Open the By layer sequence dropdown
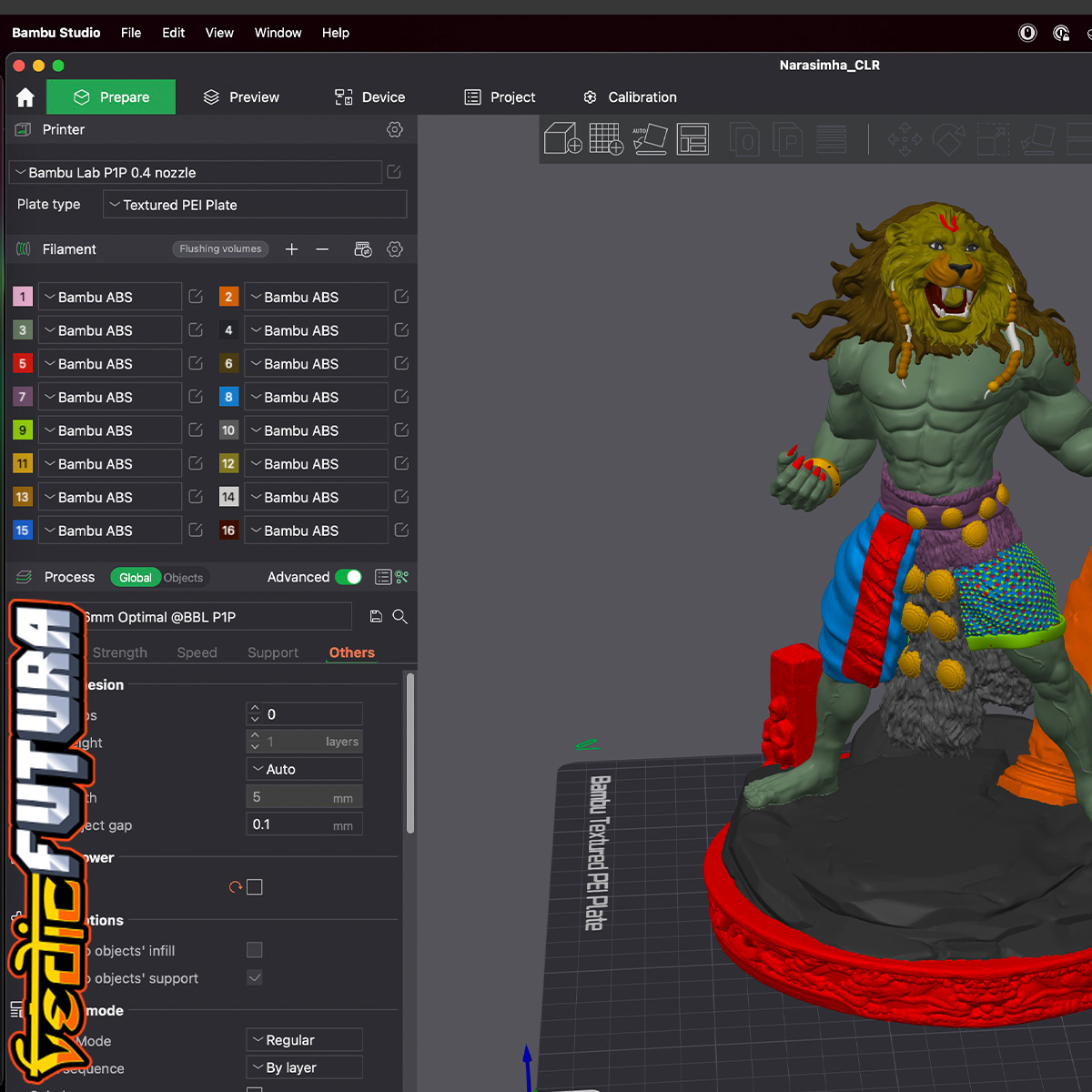The width and height of the screenshot is (1092, 1092). pos(304,1067)
